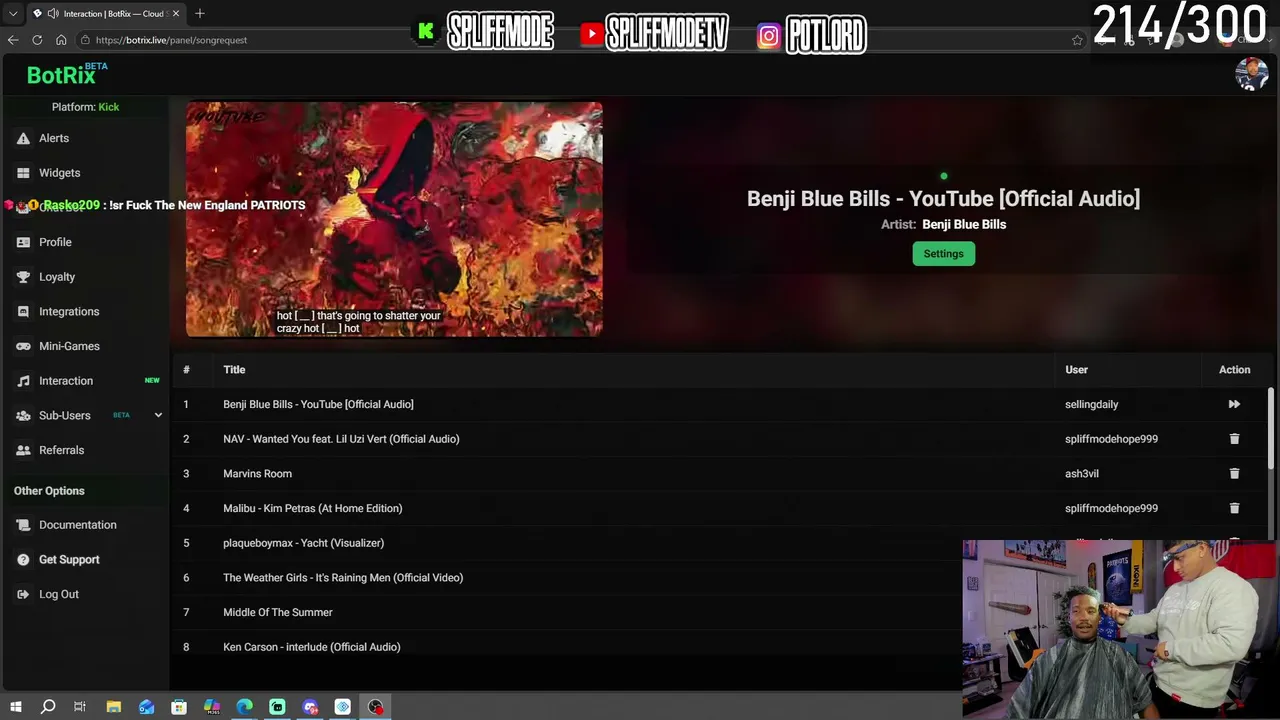Screen dimensions: 1280x720
Task: Open the Documentation link
Action: tap(78, 525)
